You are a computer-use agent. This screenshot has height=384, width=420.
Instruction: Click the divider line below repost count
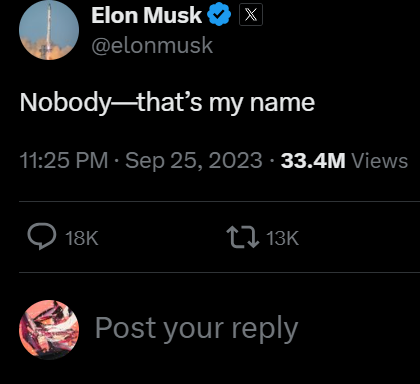click(x=219, y=272)
